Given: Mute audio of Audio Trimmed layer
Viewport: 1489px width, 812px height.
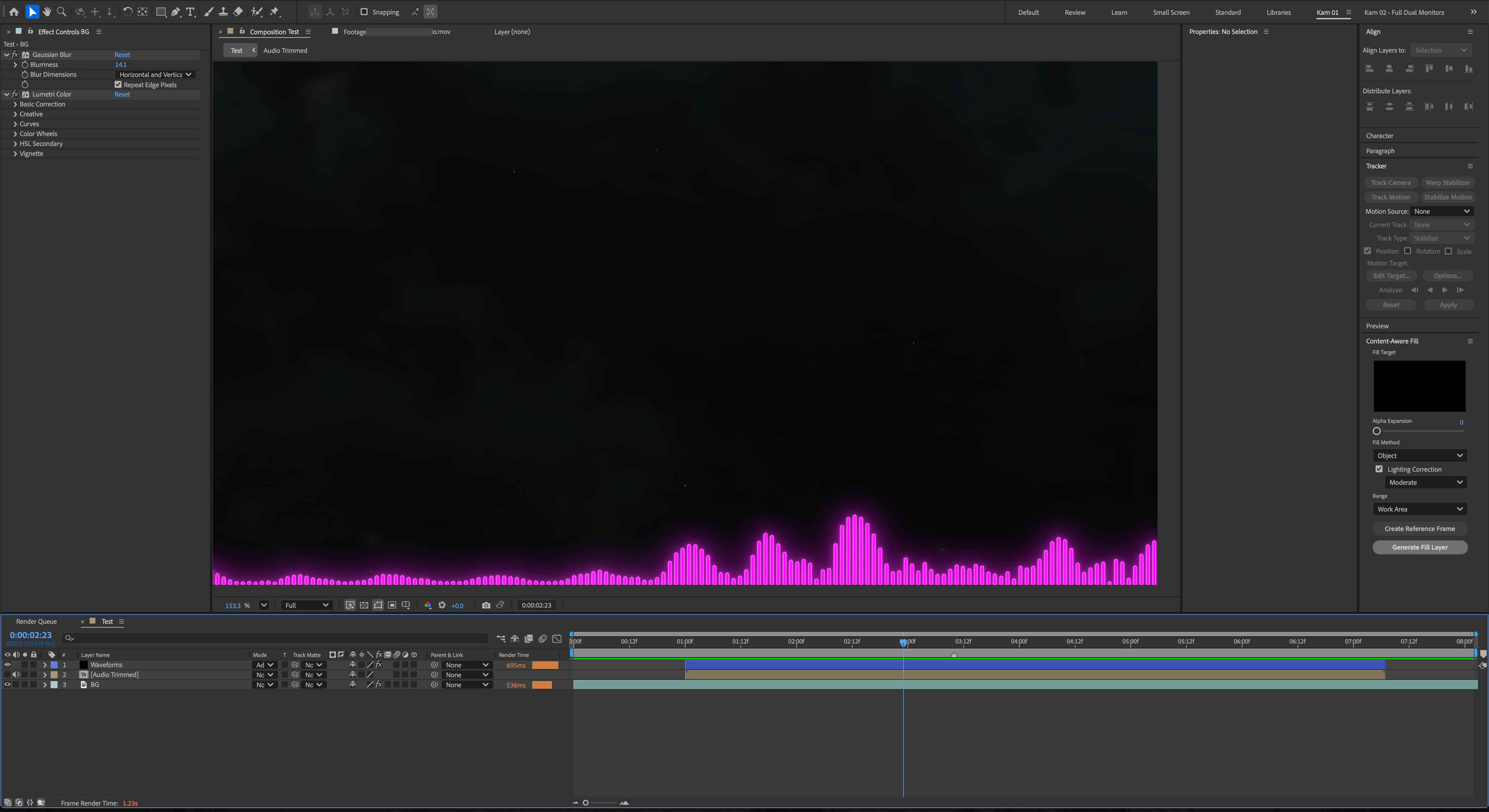Looking at the screenshot, I should click(x=16, y=674).
